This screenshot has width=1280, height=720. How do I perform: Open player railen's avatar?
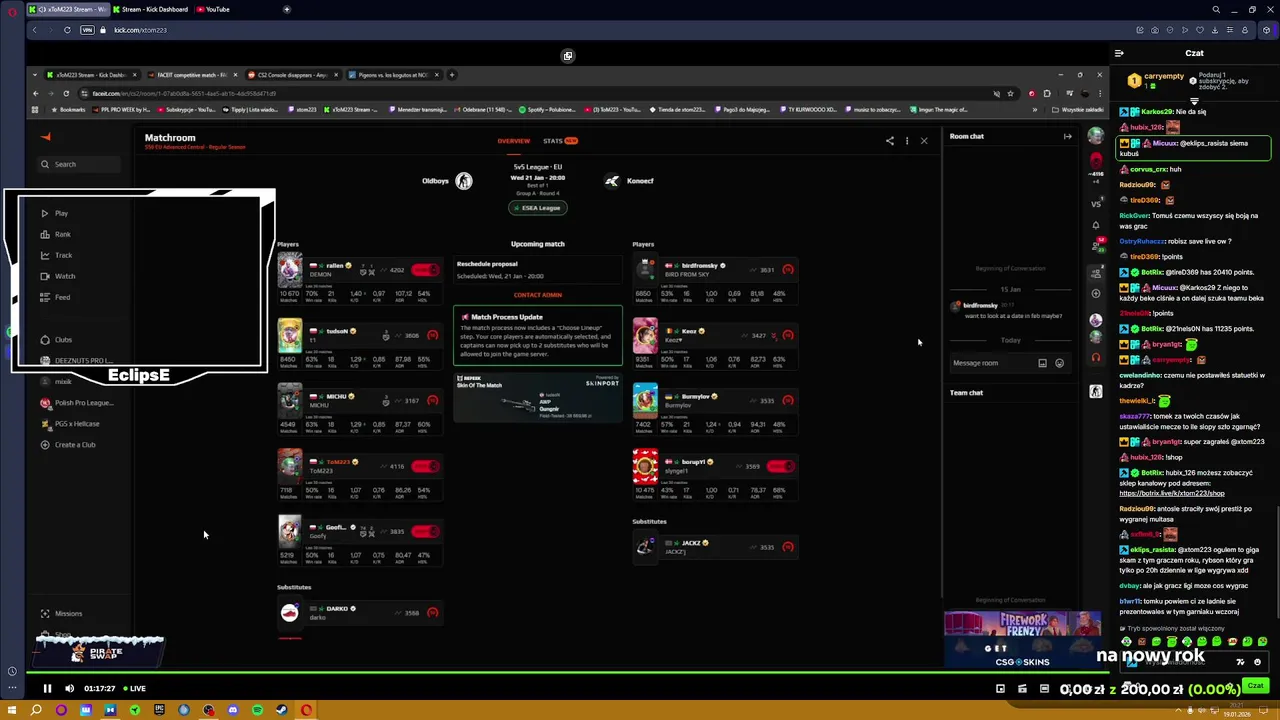click(290, 270)
